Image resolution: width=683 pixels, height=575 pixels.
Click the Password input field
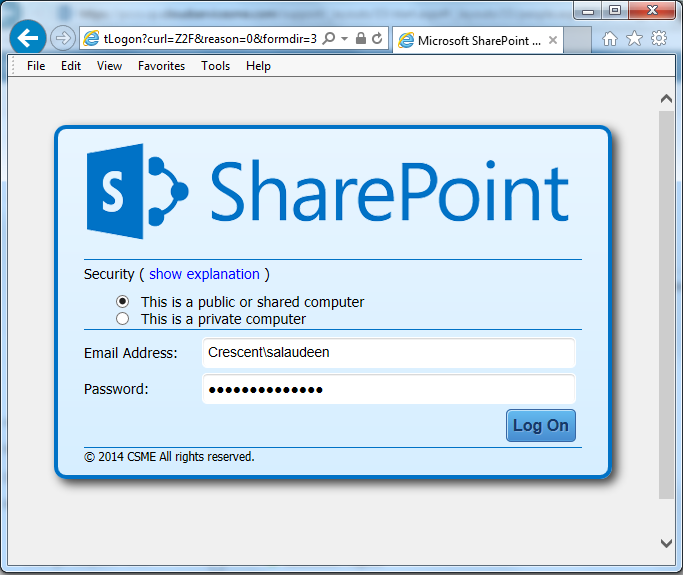389,389
